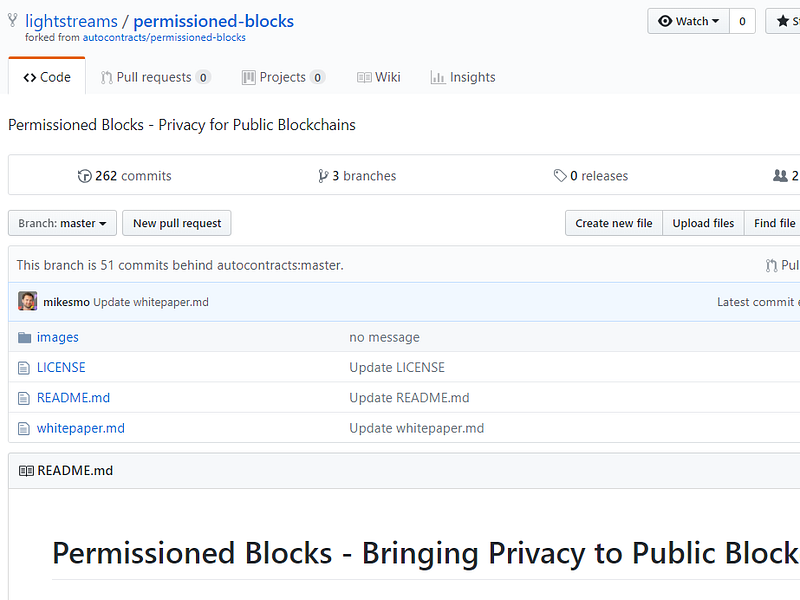Image resolution: width=800 pixels, height=600 pixels.
Task: Click mikesmo's avatar thumbnail
Action: [x=27, y=301]
